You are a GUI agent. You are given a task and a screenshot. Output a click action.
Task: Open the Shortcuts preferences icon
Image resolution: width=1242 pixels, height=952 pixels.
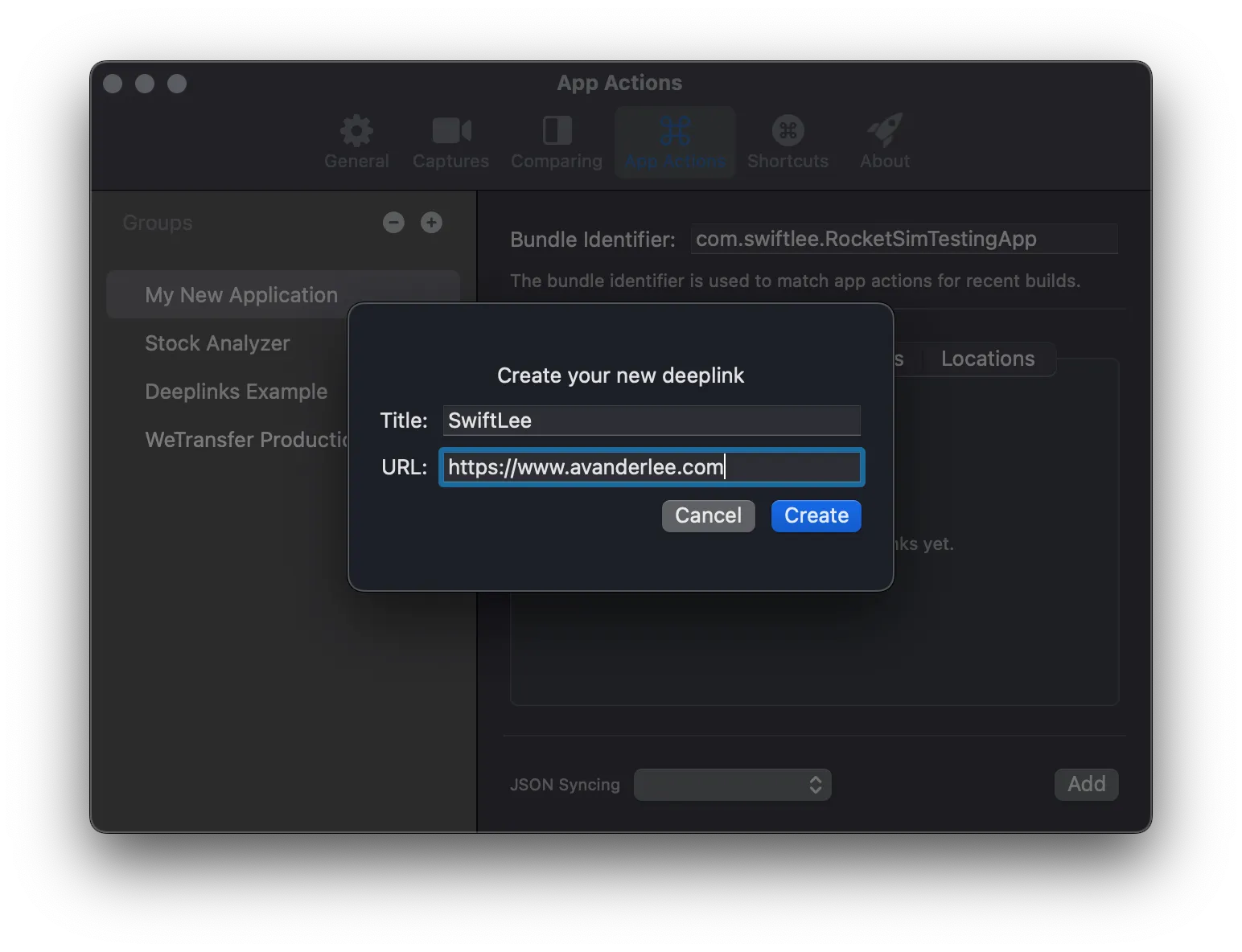tap(788, 131)
